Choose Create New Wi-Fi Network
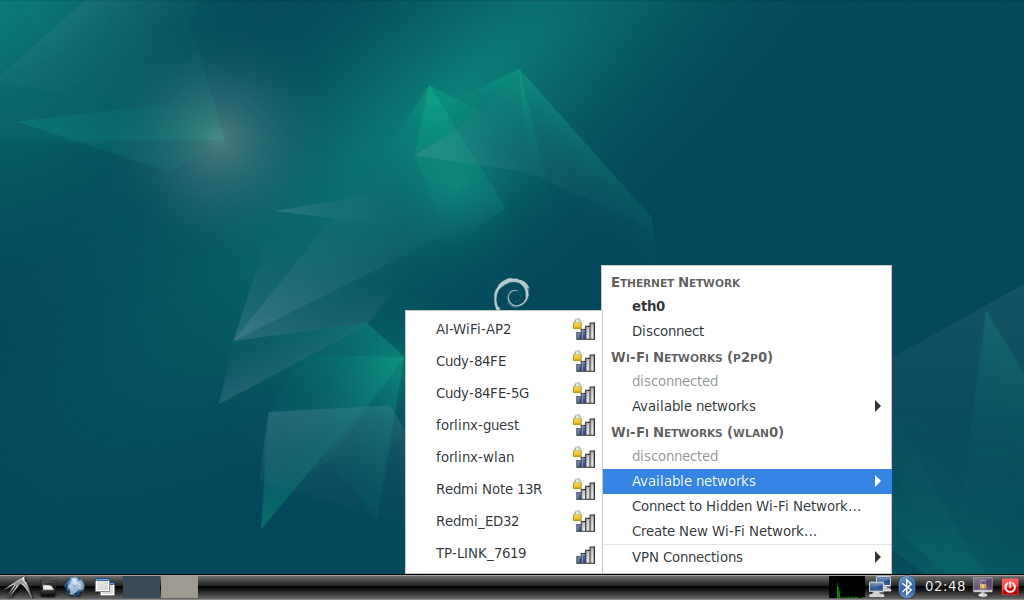The image size is (1024, 600). click(x=746, y=531)
